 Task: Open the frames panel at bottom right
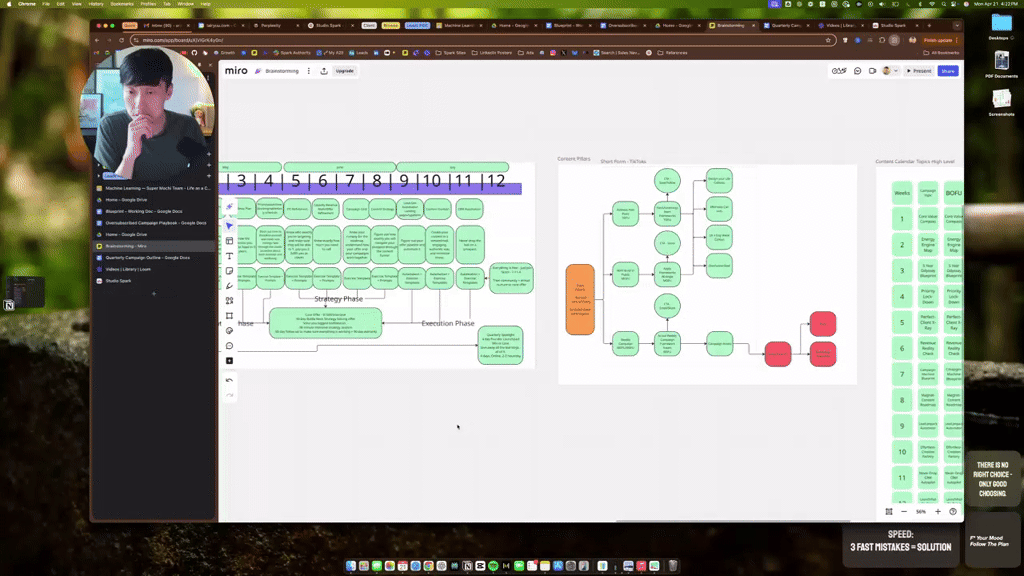point(889,511)
